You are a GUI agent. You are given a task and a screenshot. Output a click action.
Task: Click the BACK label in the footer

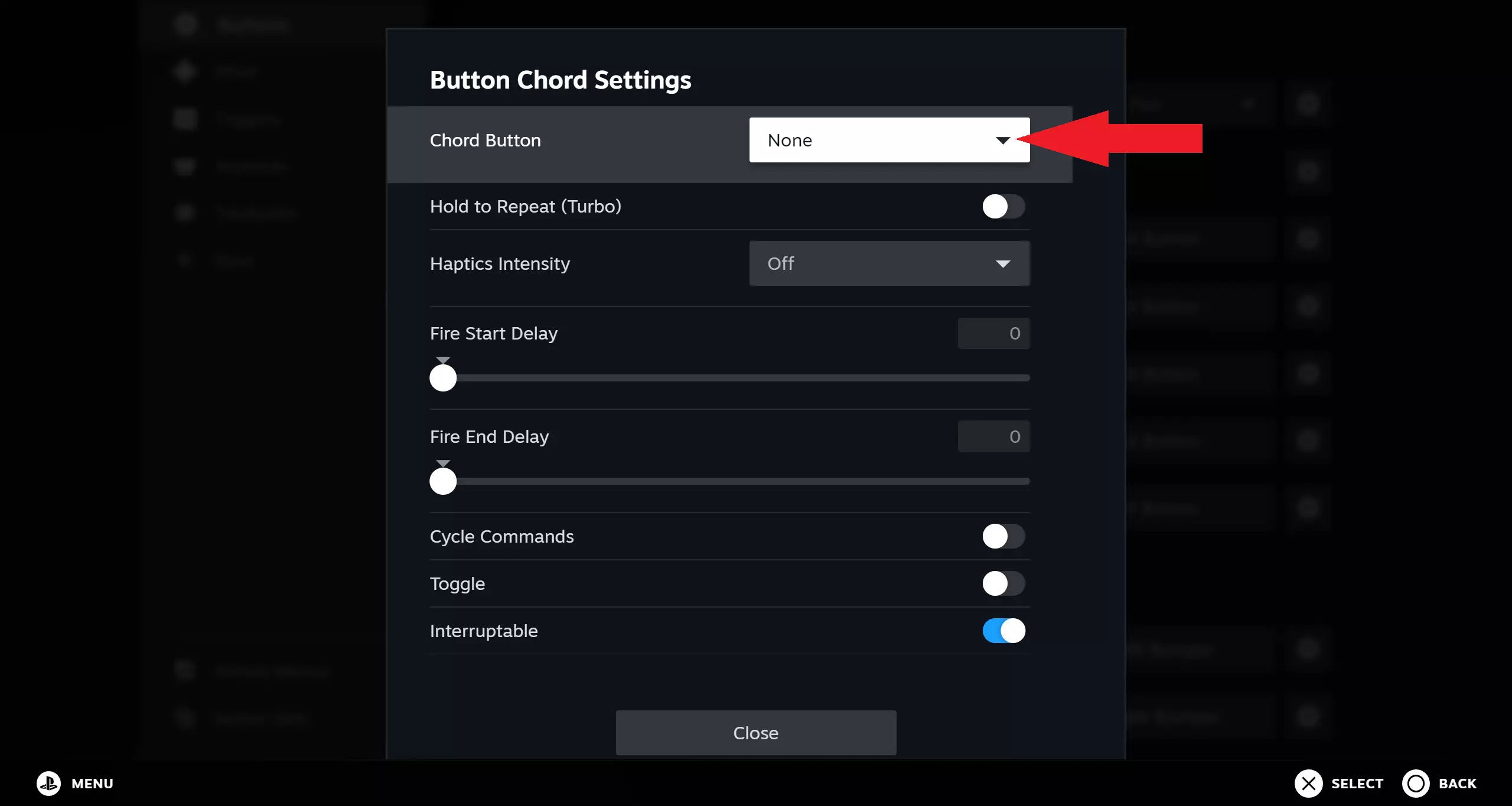click(x=1457, y=784)
